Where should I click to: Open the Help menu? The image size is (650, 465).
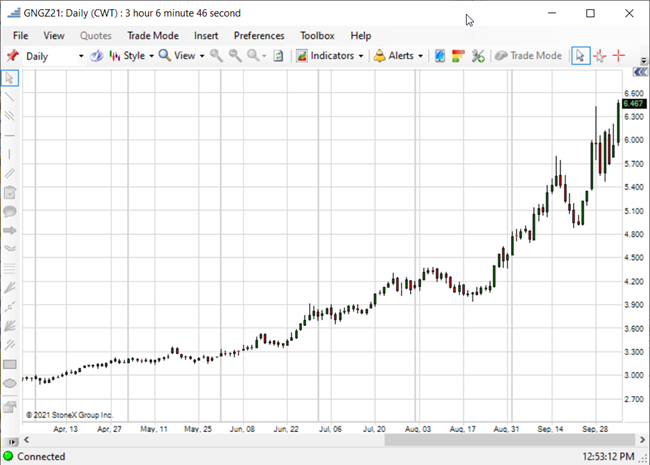[361, 36]
